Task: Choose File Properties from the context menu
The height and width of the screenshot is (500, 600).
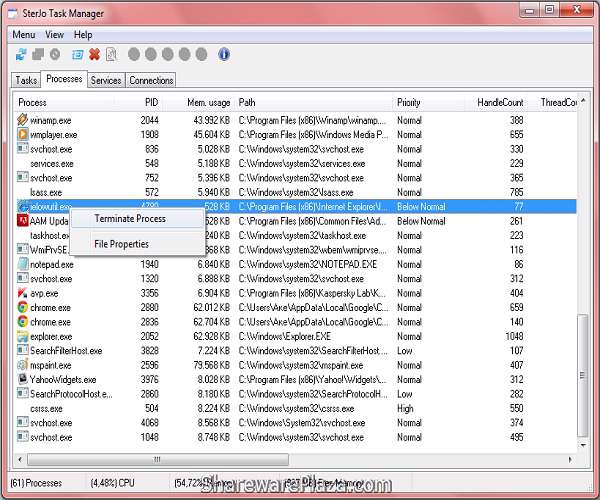Action: pos(137,244)
